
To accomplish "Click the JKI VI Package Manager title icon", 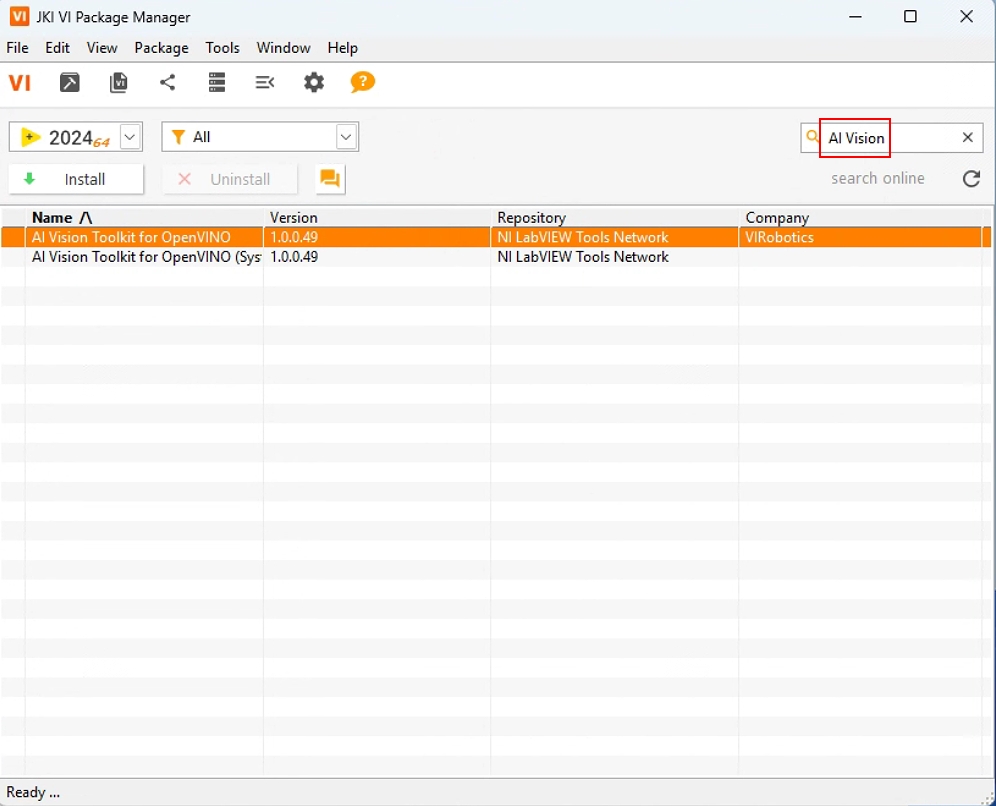I will [19, 16].
